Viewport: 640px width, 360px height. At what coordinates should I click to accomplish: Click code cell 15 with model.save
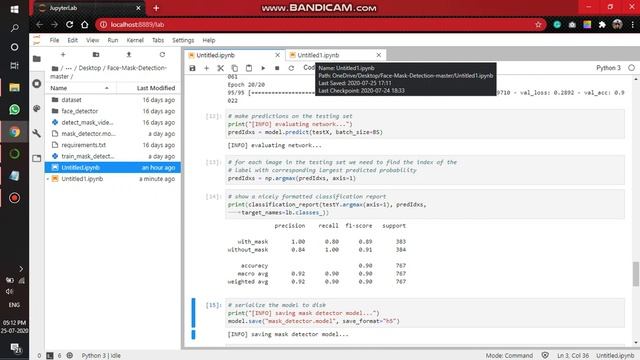tap(425, 313)
